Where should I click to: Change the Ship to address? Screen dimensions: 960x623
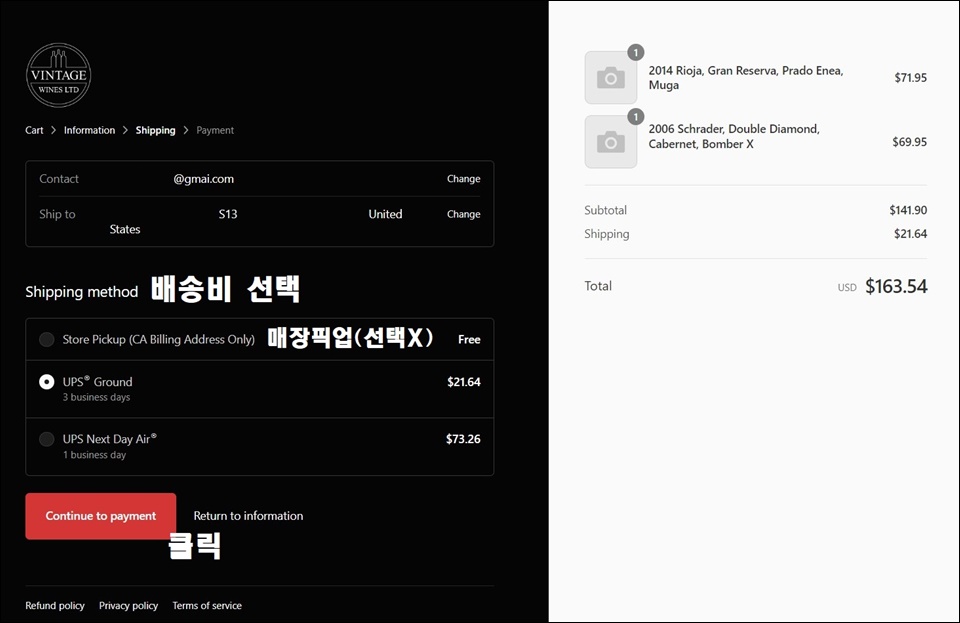click(x=463, y=214)
